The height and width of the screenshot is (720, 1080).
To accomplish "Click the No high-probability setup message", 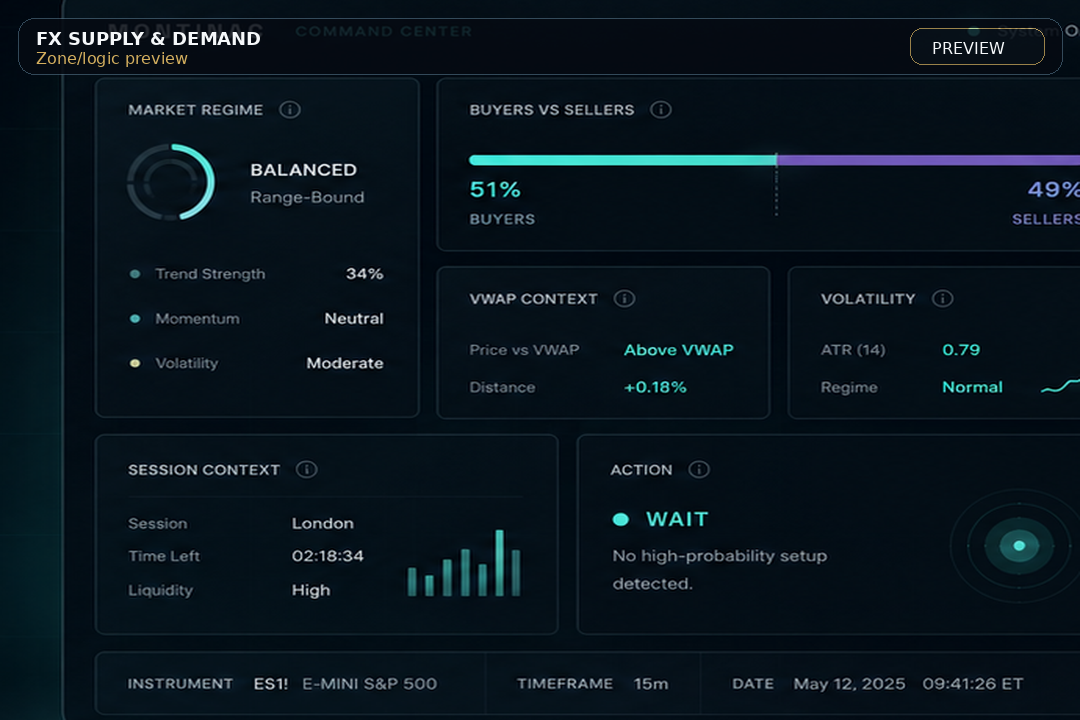I will point(720,570).
